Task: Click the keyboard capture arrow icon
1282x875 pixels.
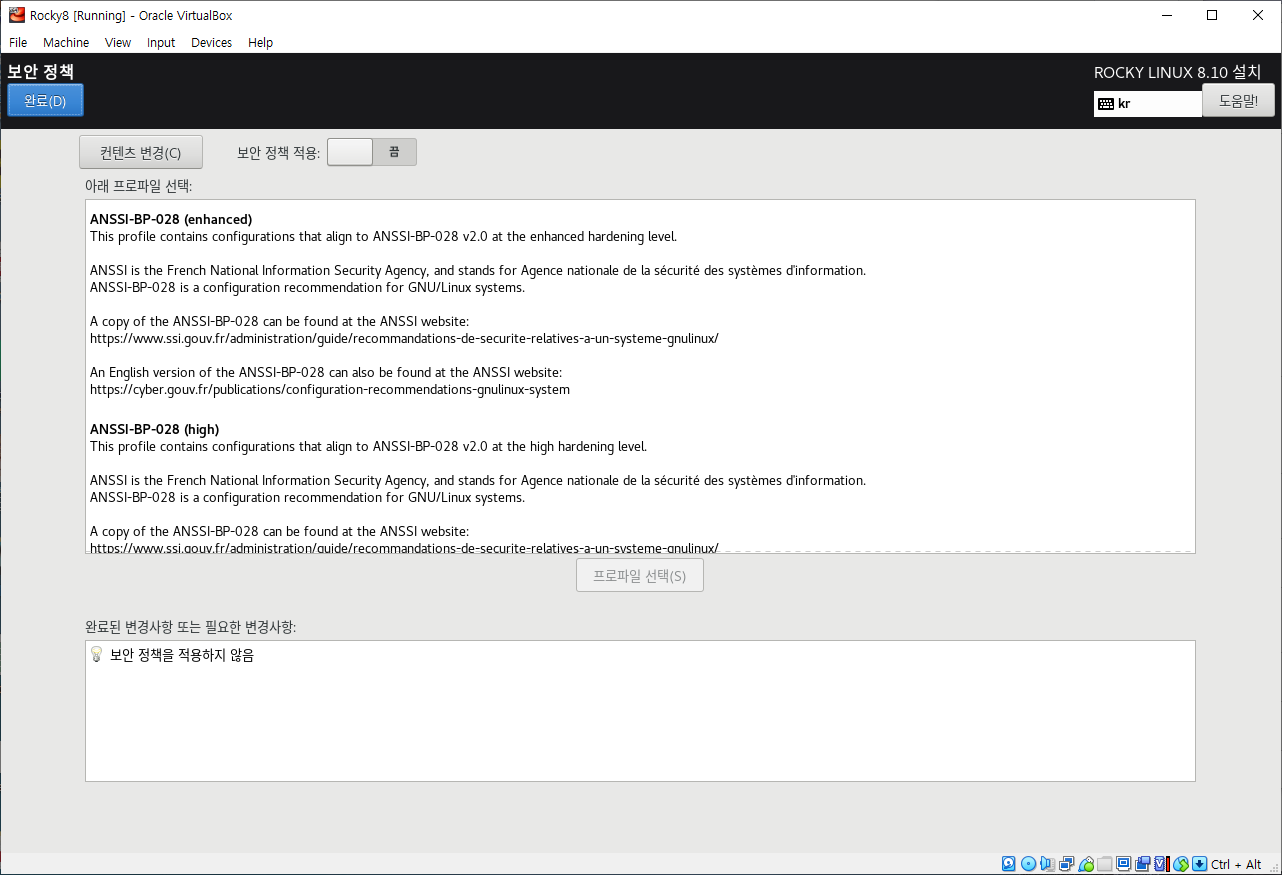Action: coord(1199,864)
